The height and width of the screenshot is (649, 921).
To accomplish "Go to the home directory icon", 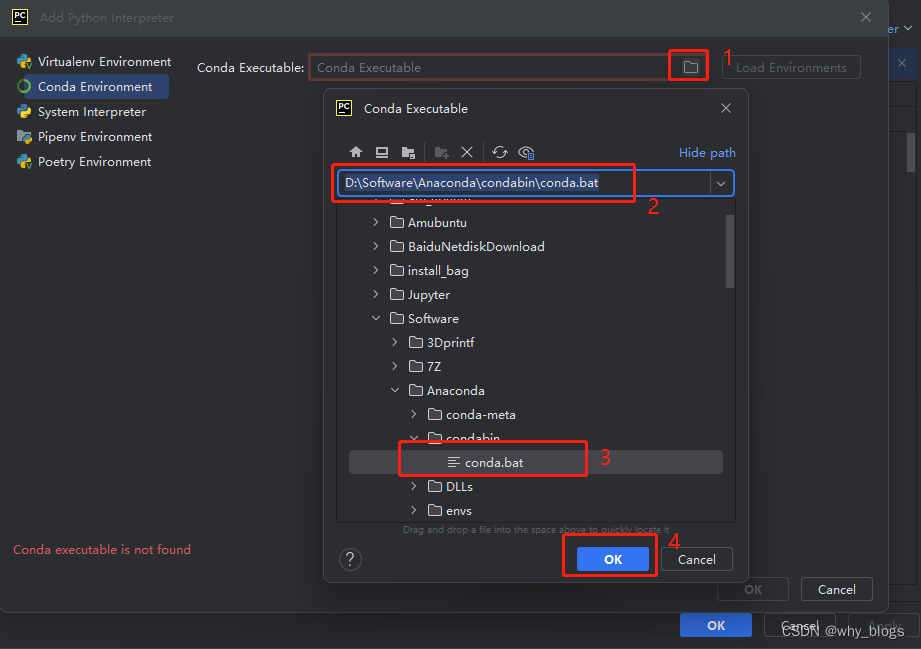I will click(355, 152).
